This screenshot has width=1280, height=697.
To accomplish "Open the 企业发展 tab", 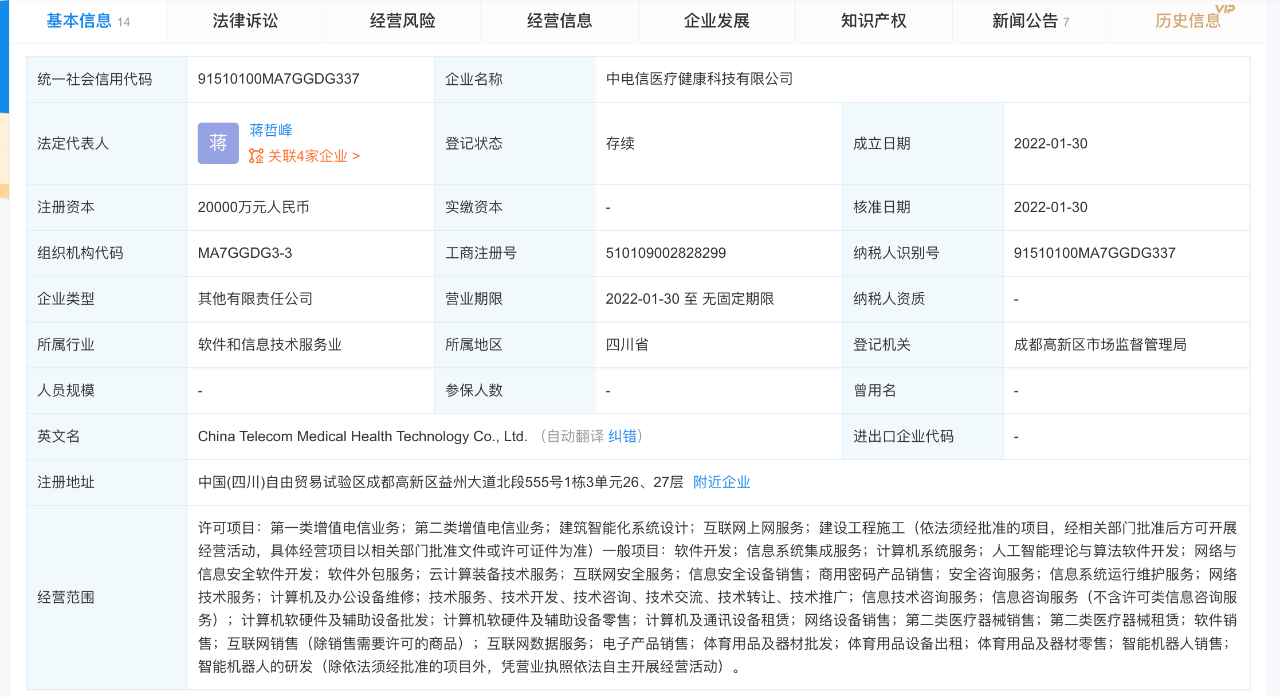I will [716, 21].
